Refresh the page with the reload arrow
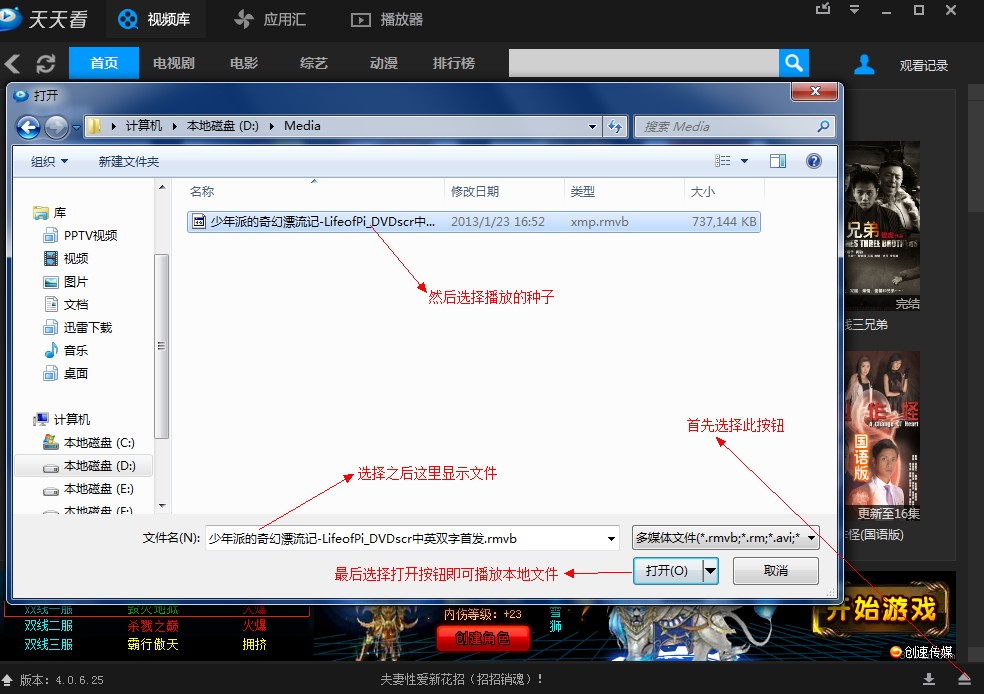The height and width of the screenshot is (694, 984). [44, 62]
